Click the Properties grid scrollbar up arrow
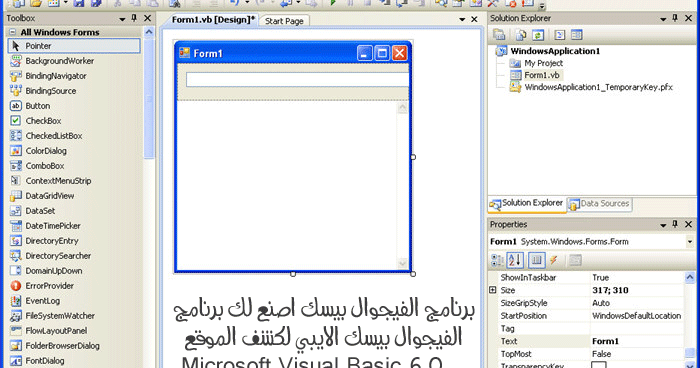700x368 pixels. (690, 277)
